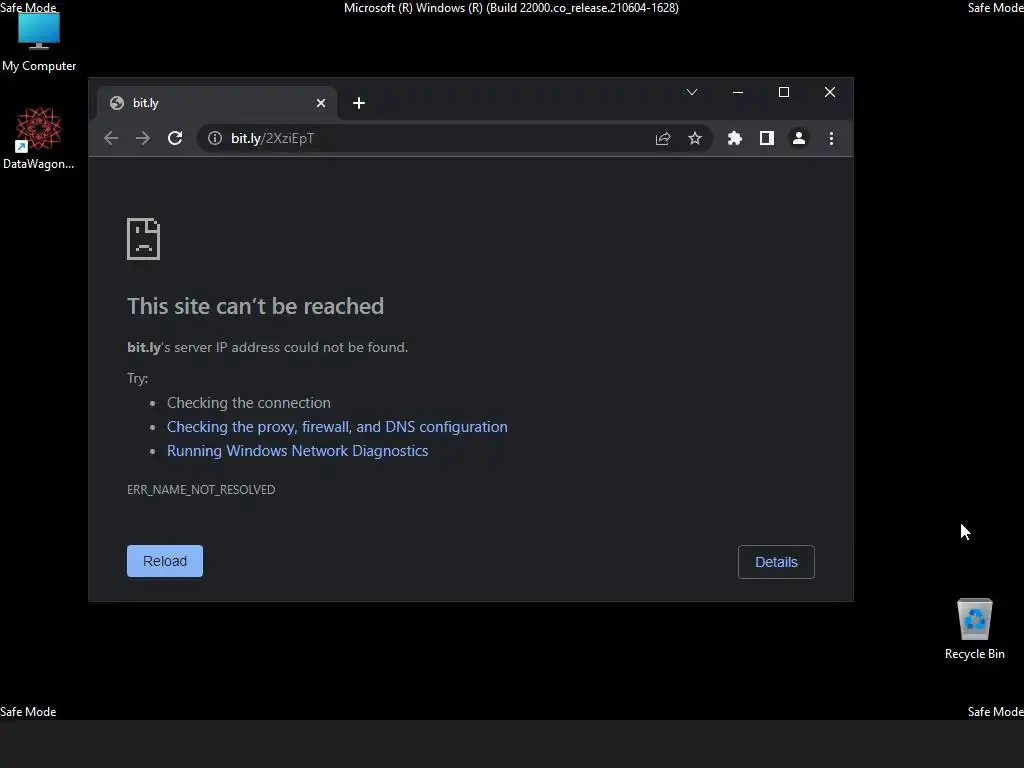The width and height of the screenshot is (1024, 768).
Task: Select the bit.ly tab
Action: [217, 103]
